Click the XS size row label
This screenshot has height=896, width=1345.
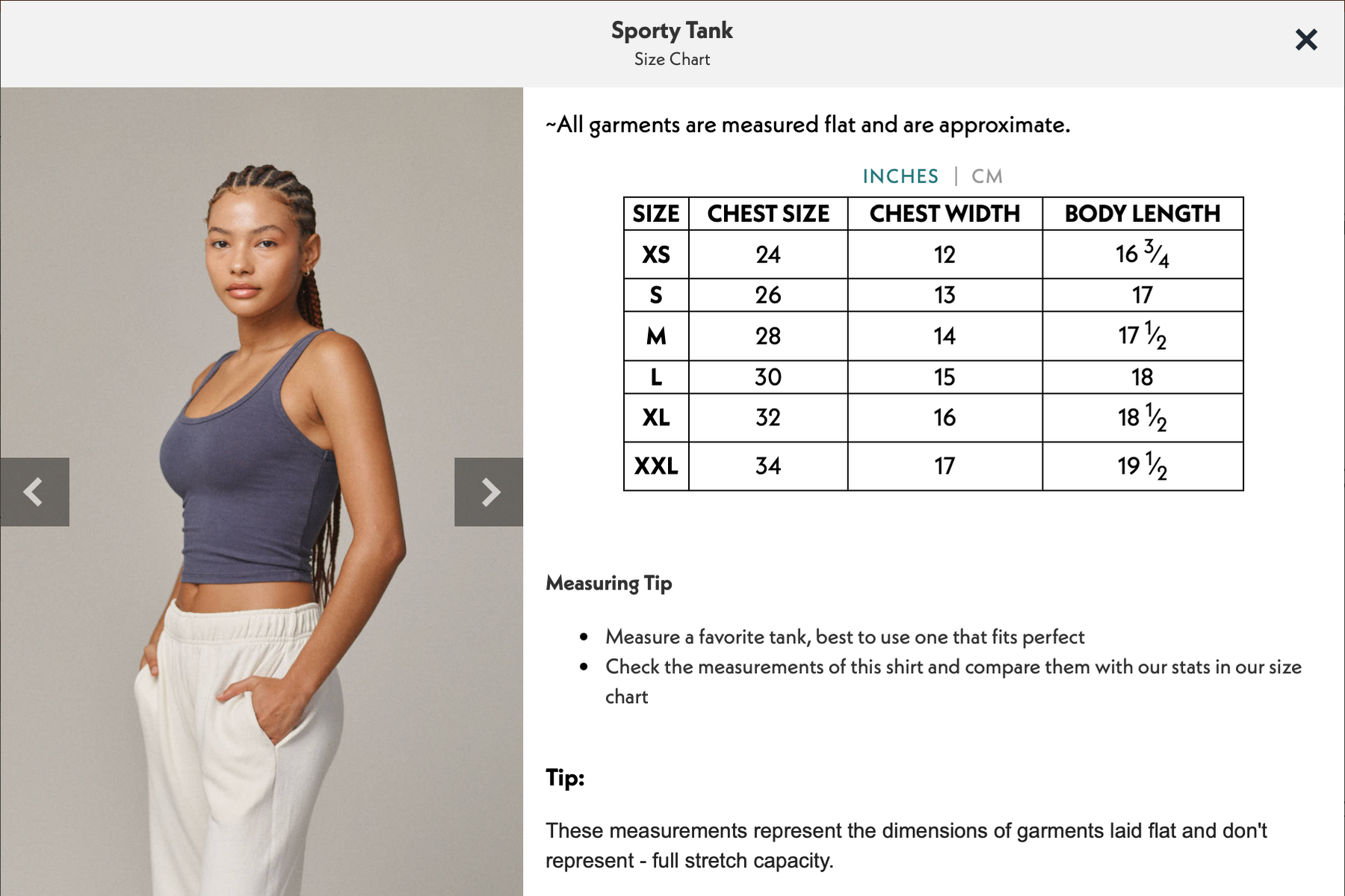pyautogui.click(x=656, y=255)
